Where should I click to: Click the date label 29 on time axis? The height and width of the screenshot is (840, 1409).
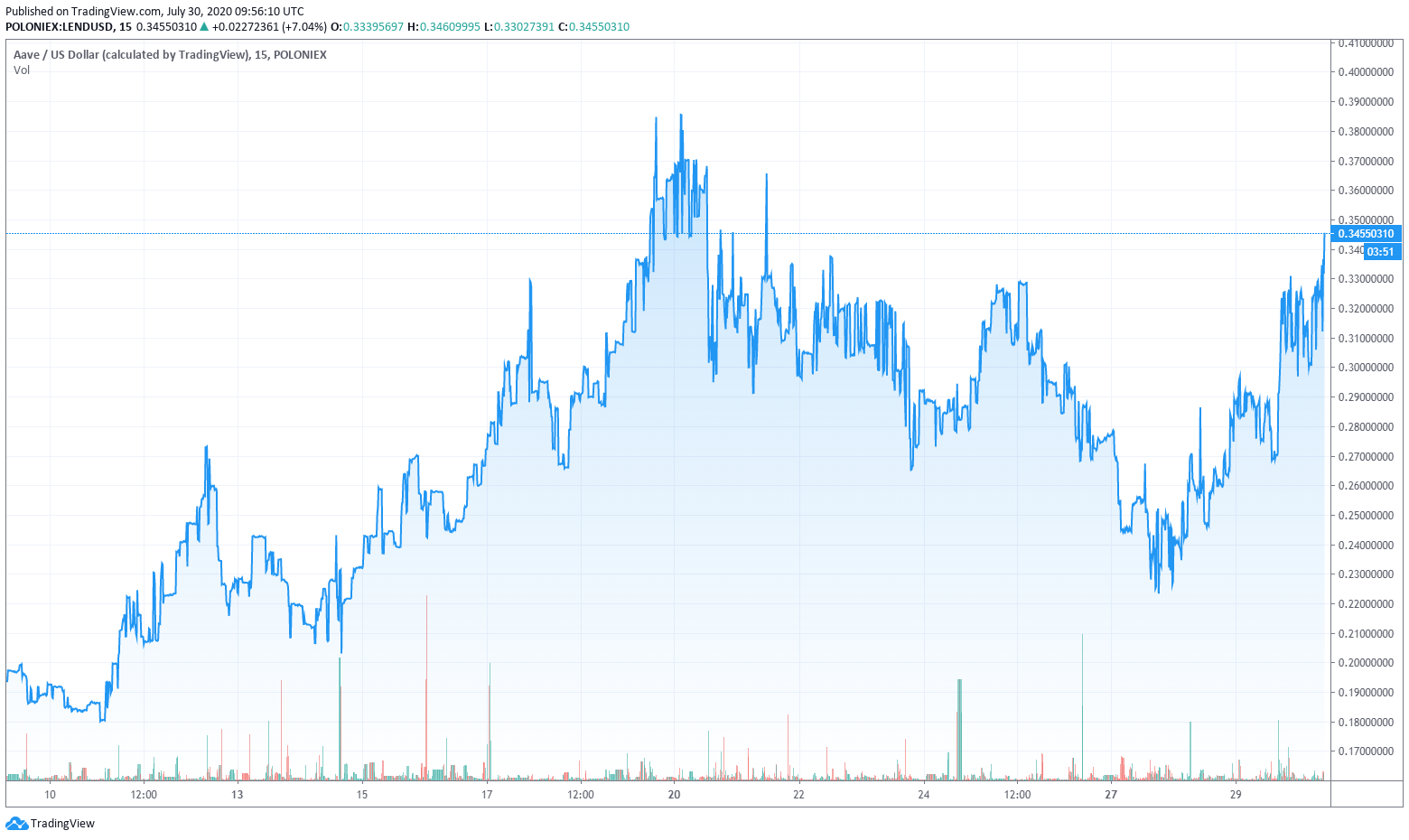pyautogui.click(x=1236, y=795)
